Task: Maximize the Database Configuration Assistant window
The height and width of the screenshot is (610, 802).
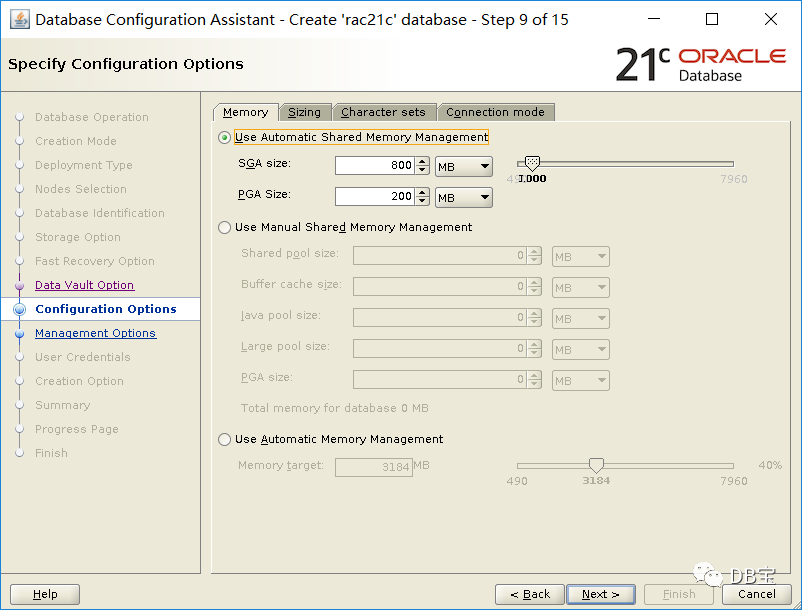Action: pos(711,19)
